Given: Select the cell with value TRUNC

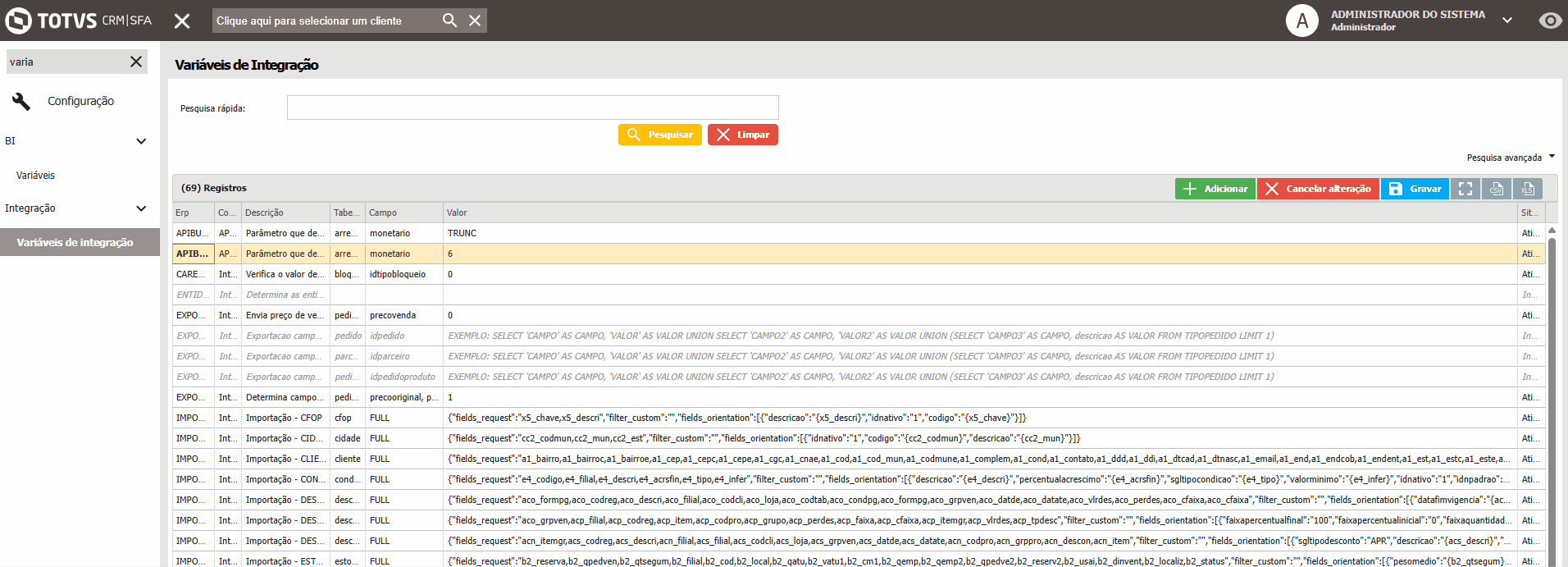Looking at the screenshot, I should [980, 233].
